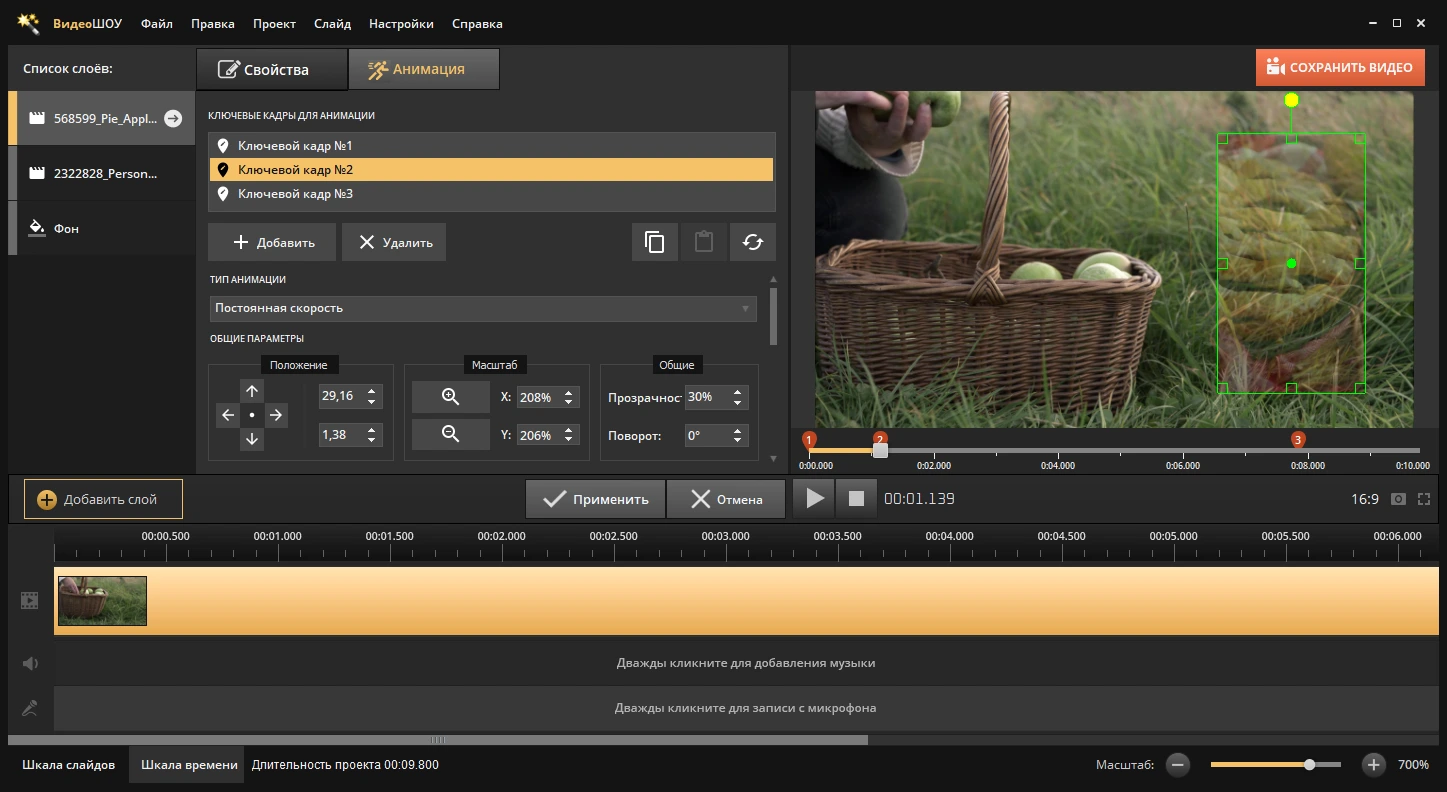
Task: Open the Постоянная скорость animation type dropdown
Action: (483, 308)
